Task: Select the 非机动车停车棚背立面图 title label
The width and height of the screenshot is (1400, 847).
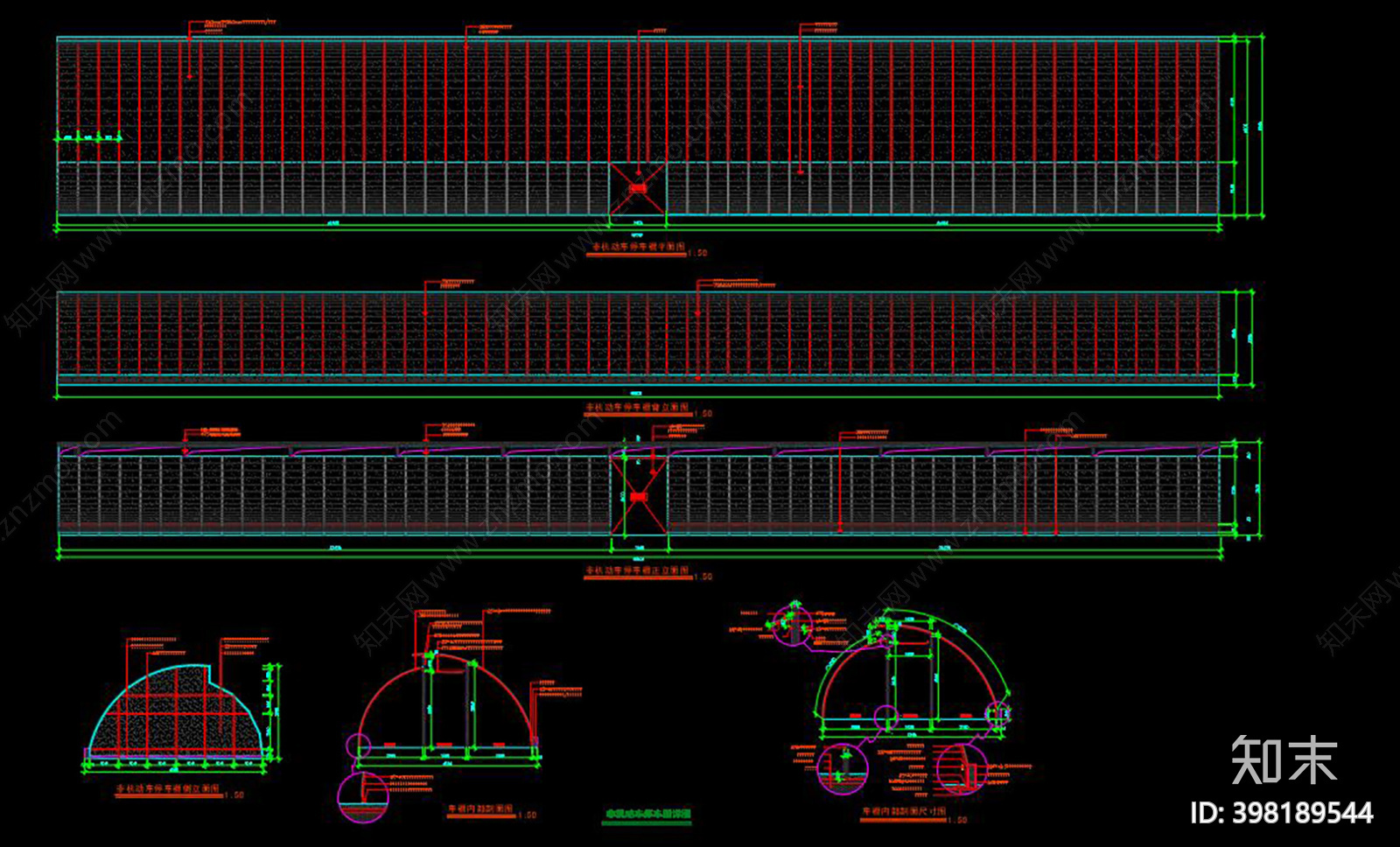Action: click(637, 408)
